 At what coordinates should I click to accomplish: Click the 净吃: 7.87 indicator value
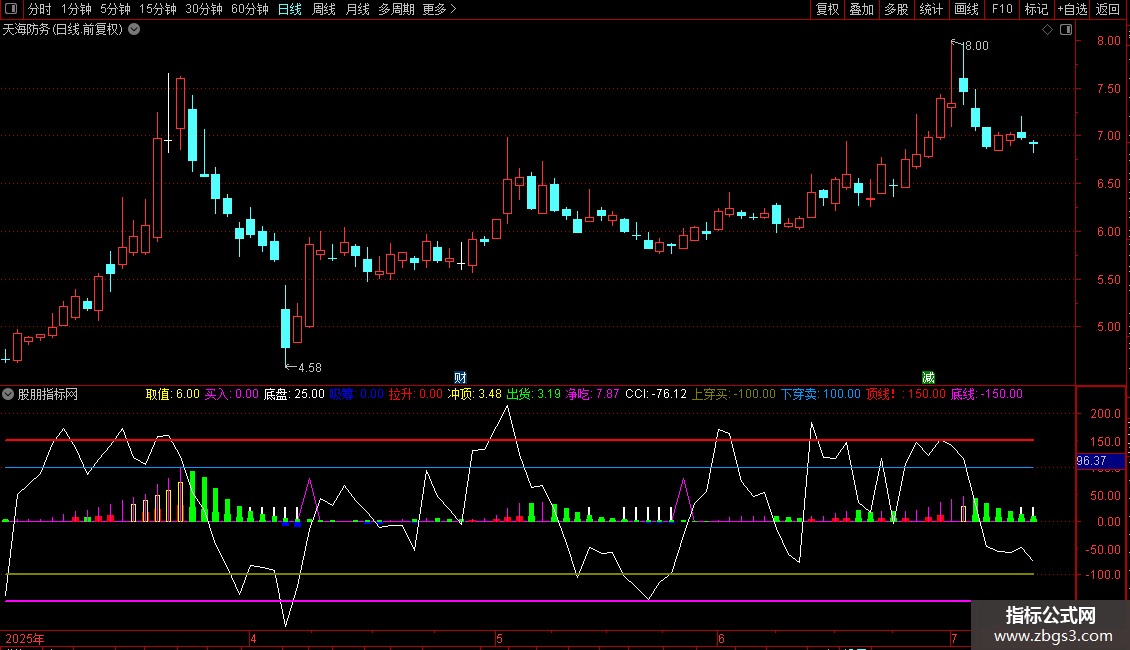[592, 394]
